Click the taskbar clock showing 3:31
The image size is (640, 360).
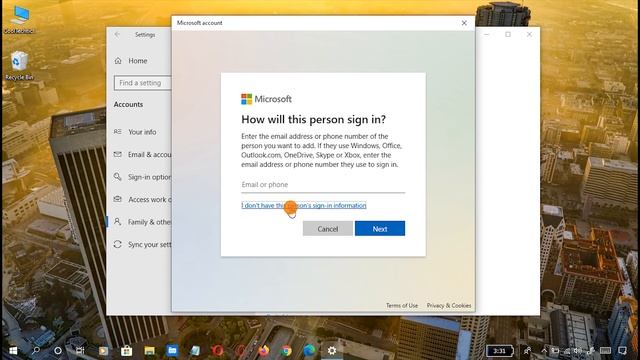click(x=500, y=351)
